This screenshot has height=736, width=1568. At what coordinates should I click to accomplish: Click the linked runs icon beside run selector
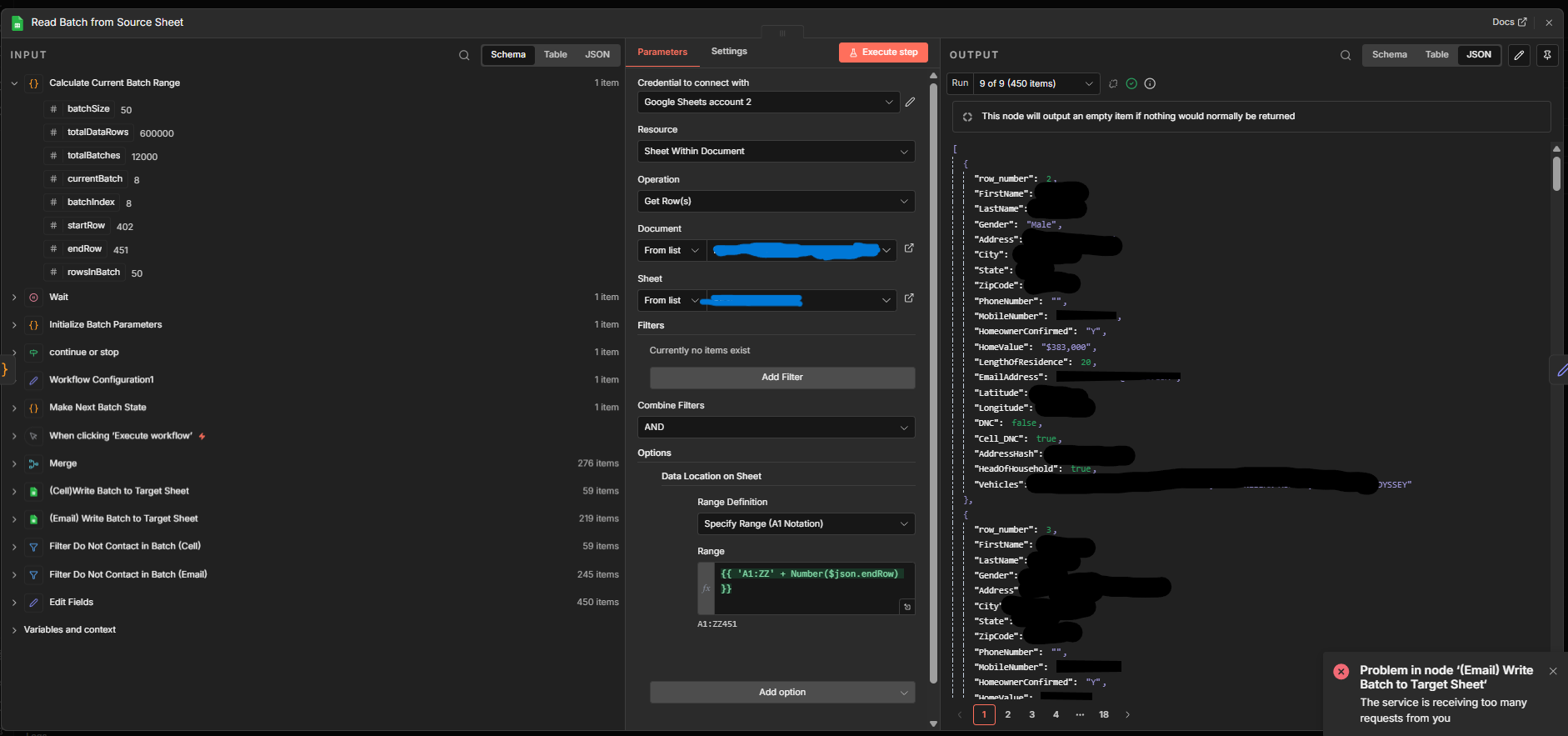point(1113,83)
